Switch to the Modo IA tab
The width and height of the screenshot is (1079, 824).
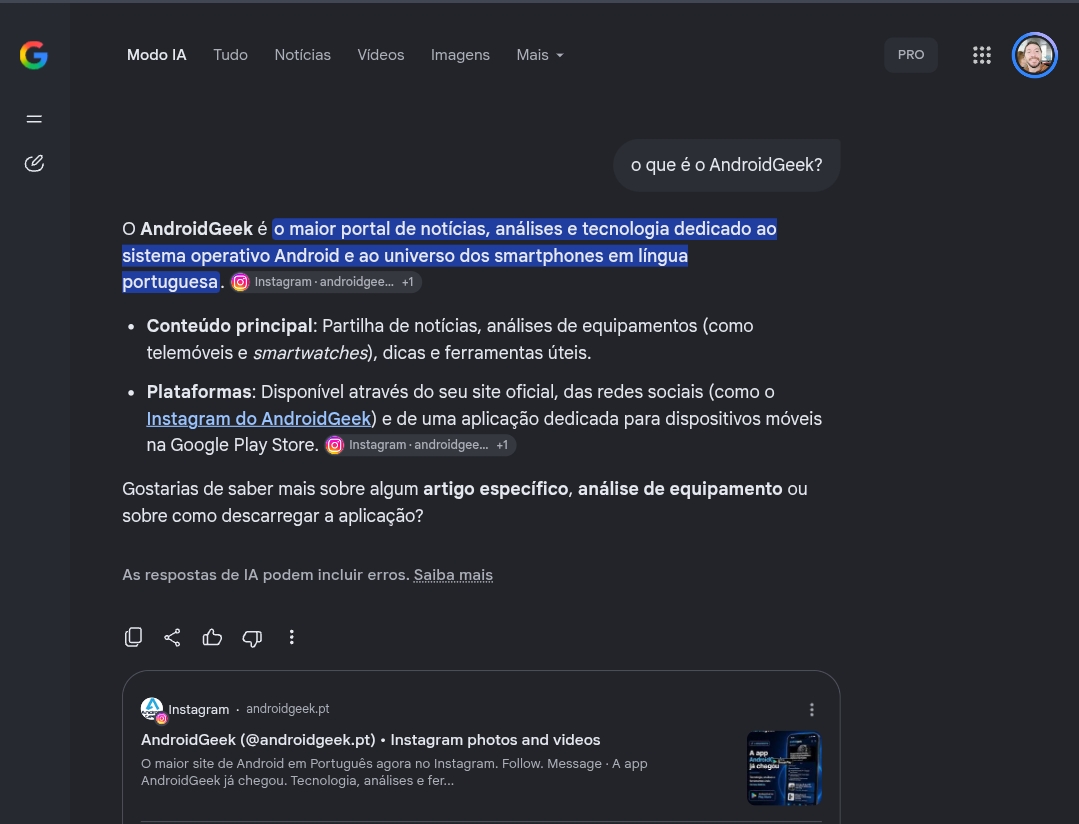coord(157,55)
